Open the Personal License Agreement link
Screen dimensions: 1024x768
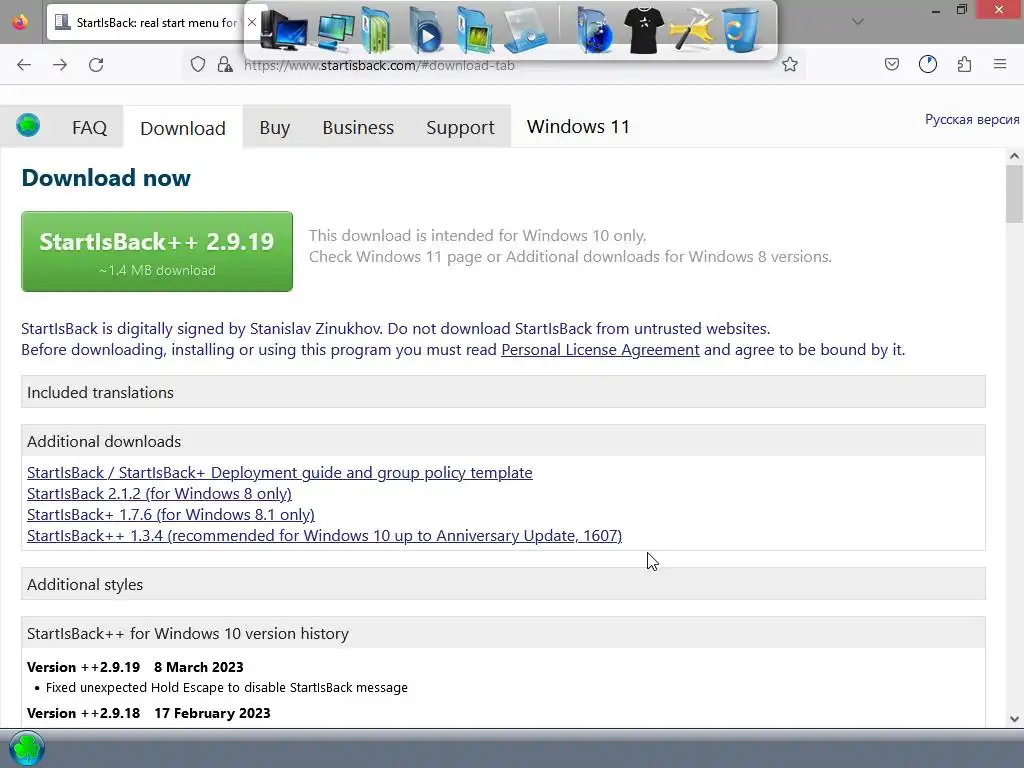click(600, 350)
